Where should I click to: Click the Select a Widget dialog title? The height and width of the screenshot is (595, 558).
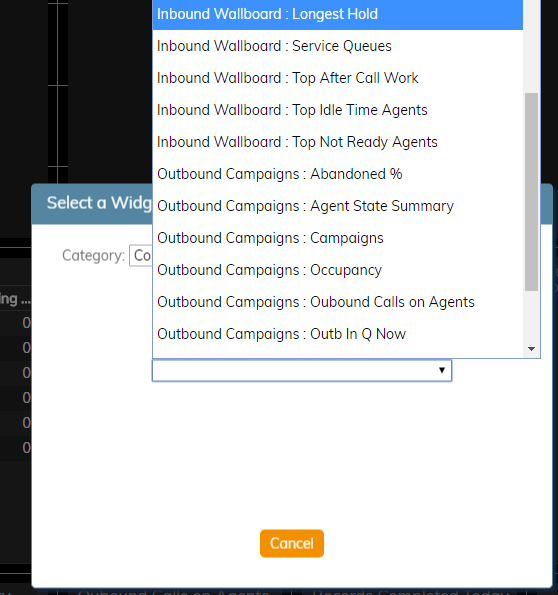click(99, 203)
